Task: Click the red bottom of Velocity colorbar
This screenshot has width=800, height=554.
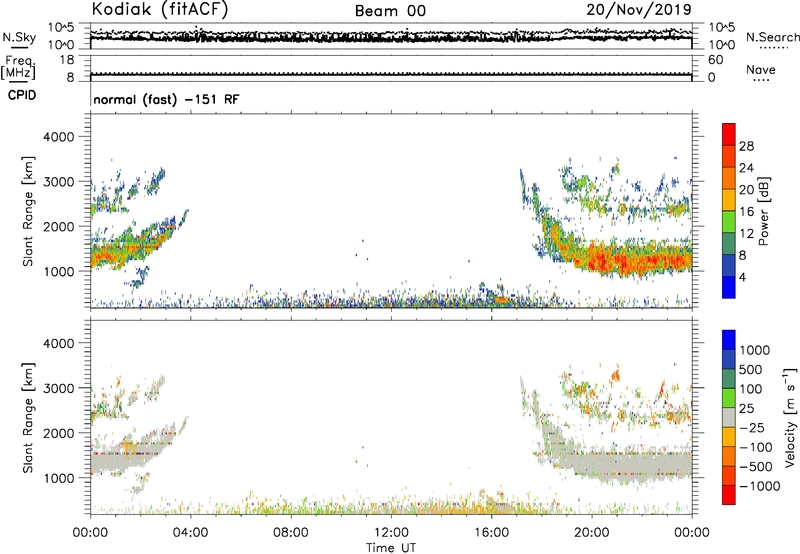Action: [x=729, y=495]
